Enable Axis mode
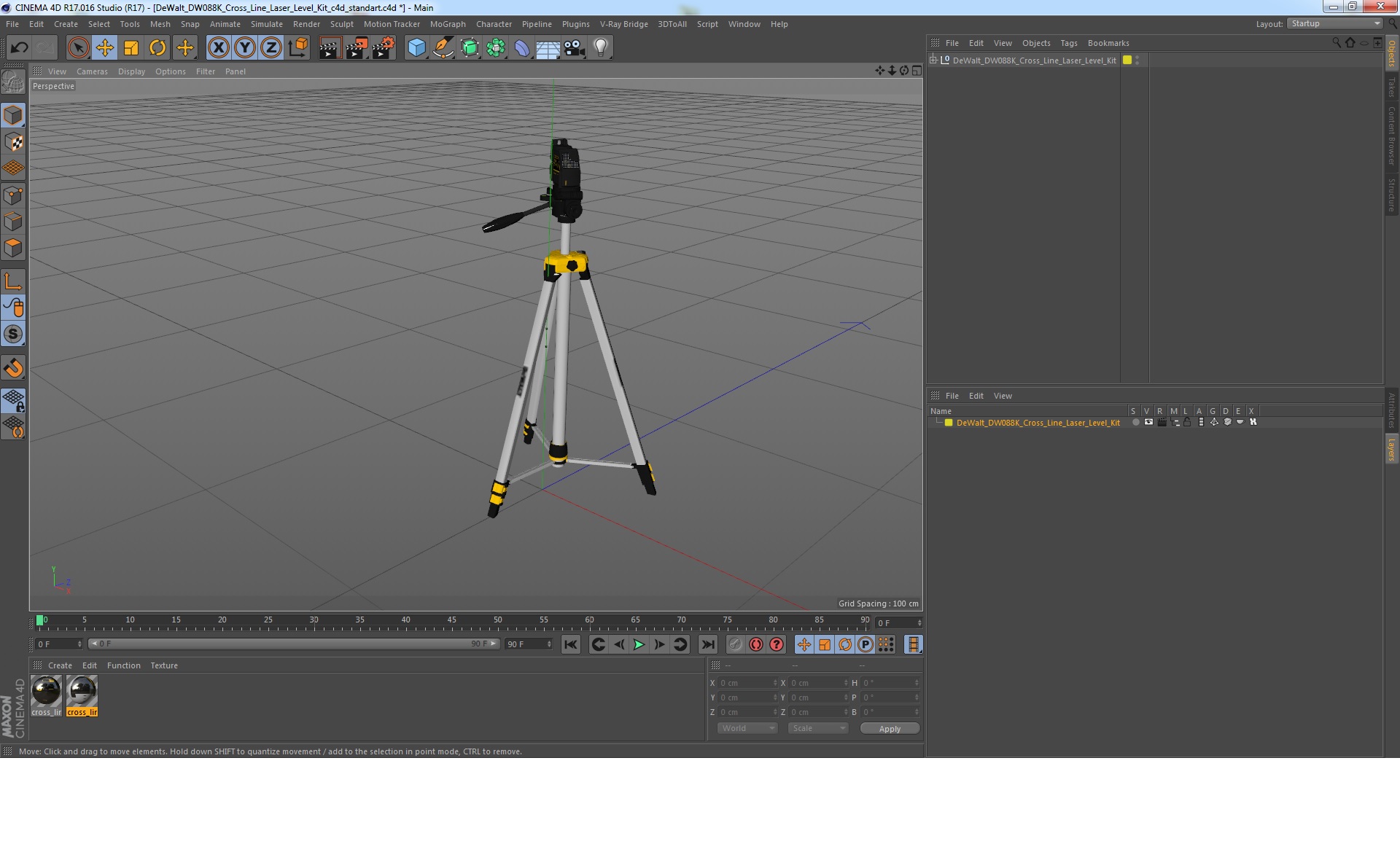Screen dimensions: 1400x844 (13, 281)
